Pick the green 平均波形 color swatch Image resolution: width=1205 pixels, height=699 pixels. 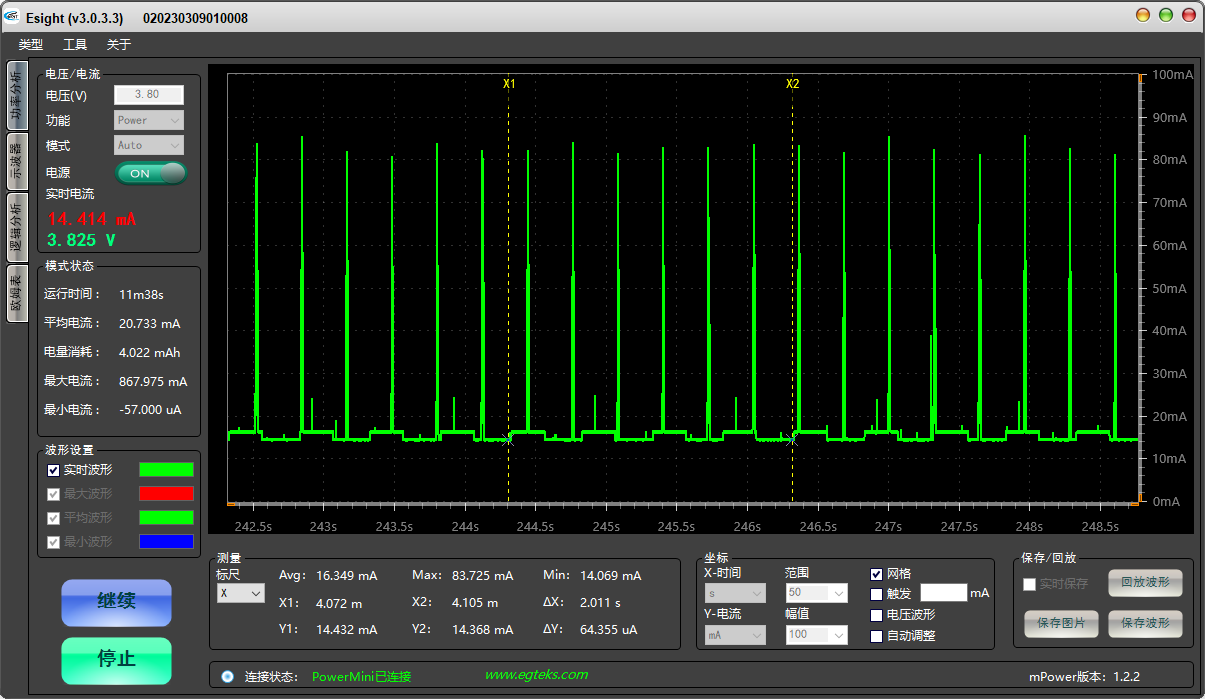166,518
